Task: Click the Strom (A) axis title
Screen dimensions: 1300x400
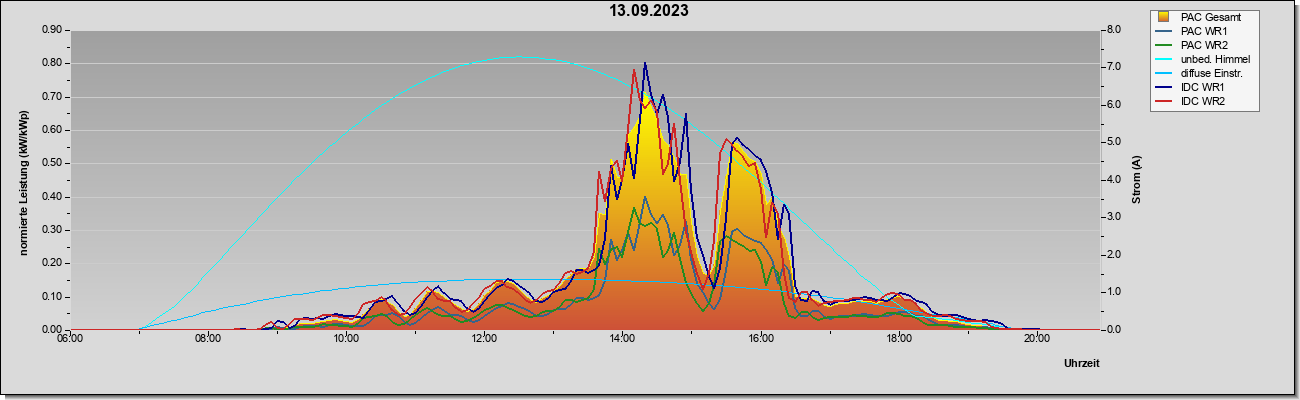Action: coord(1137,180)
